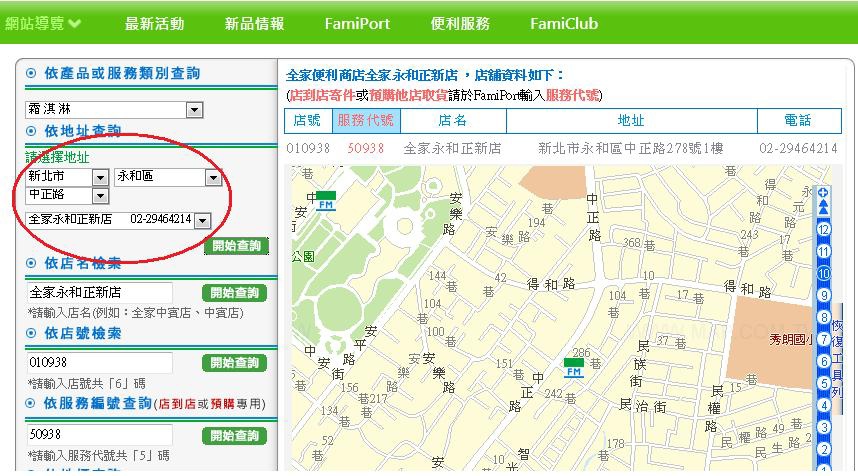Click the 秀朗國小 label on the map
The height and width of the screenshot is (476, 858).
coord(791,340)
